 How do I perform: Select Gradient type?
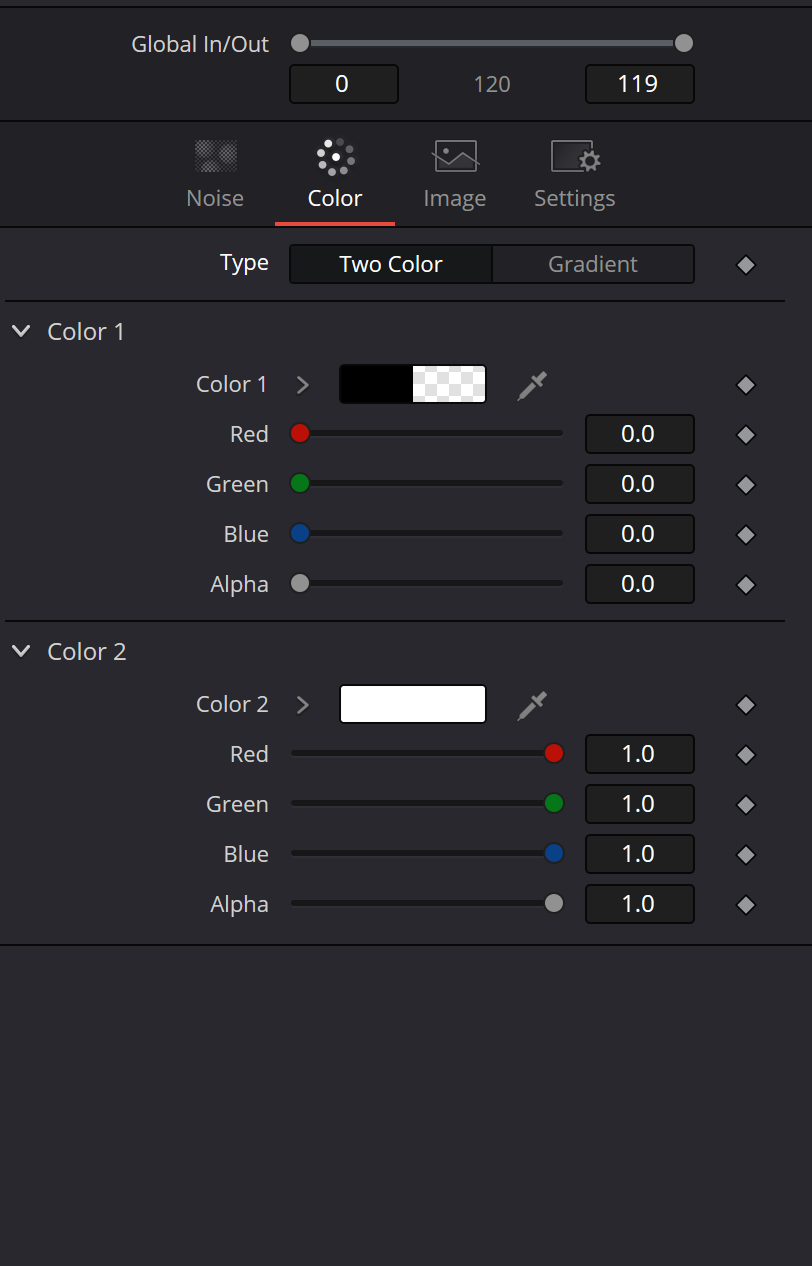593,264
